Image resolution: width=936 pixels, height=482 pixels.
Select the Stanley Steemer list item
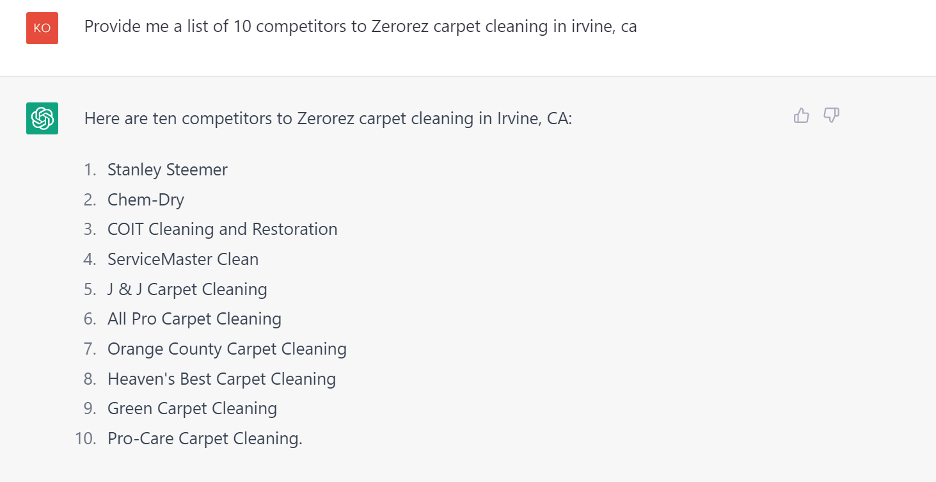(168, 170)
